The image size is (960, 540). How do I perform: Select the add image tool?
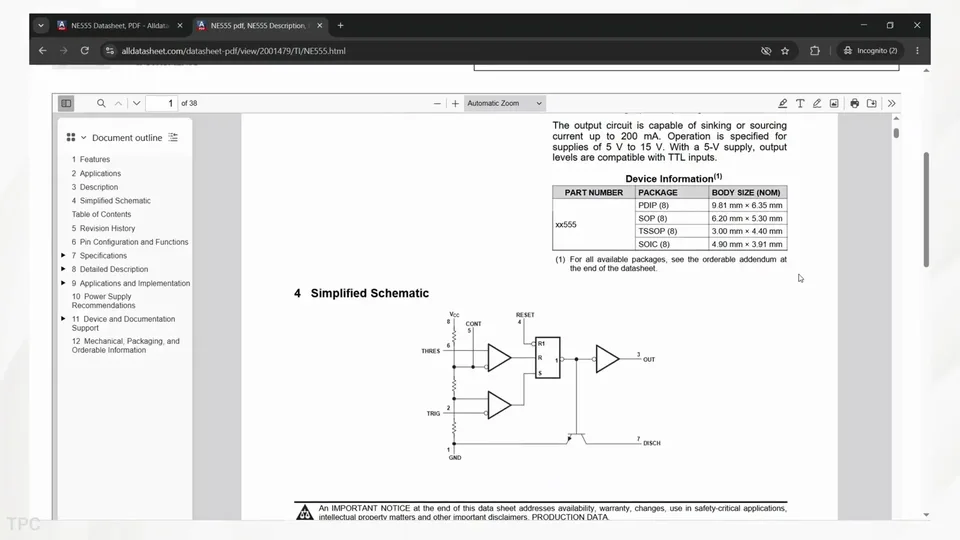(834, 103)
